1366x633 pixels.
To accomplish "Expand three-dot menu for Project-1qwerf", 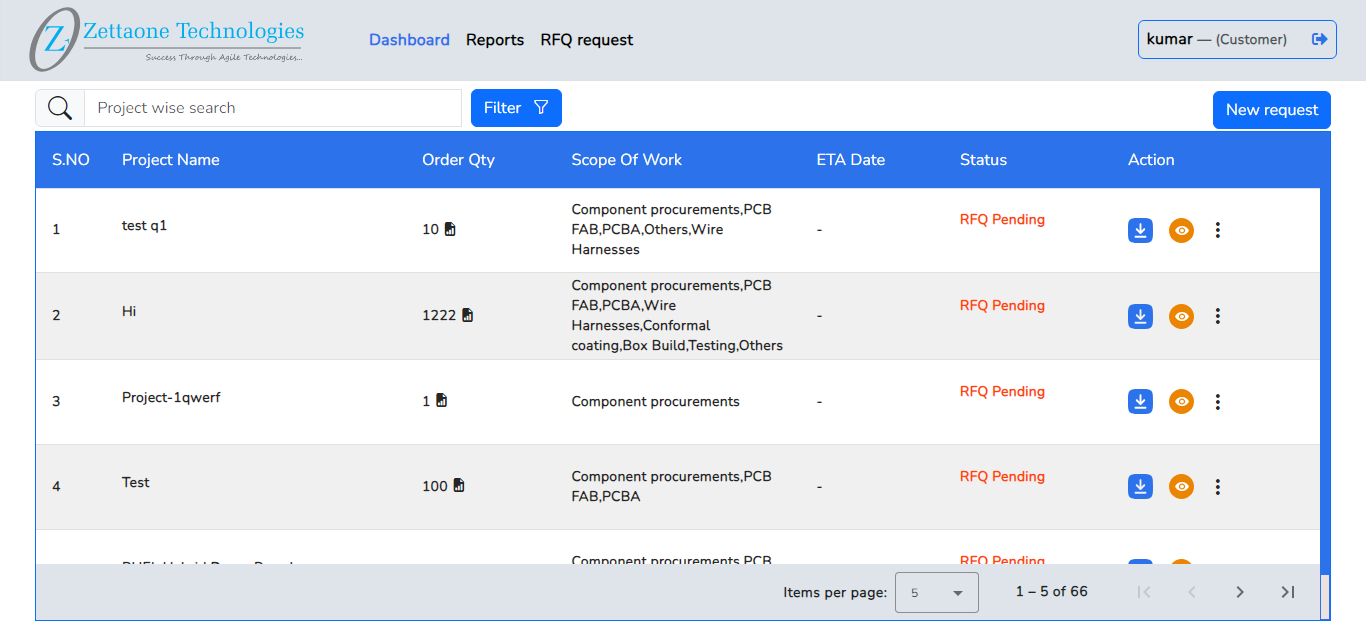I will pyautogui.click(x=1217, y=402).
